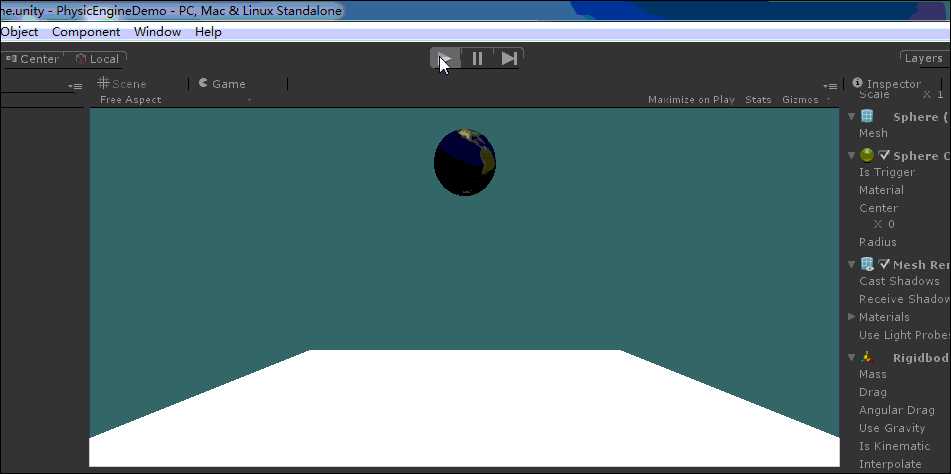951x474 pixels.
Task: Open the Free Aspect dropdown
Action: (175, 100)
